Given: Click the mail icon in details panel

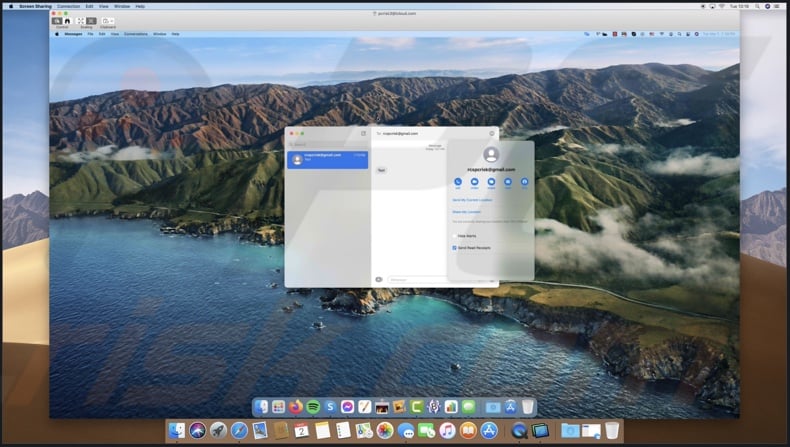Looking at the screenshot, I should (x=508, y=181).
